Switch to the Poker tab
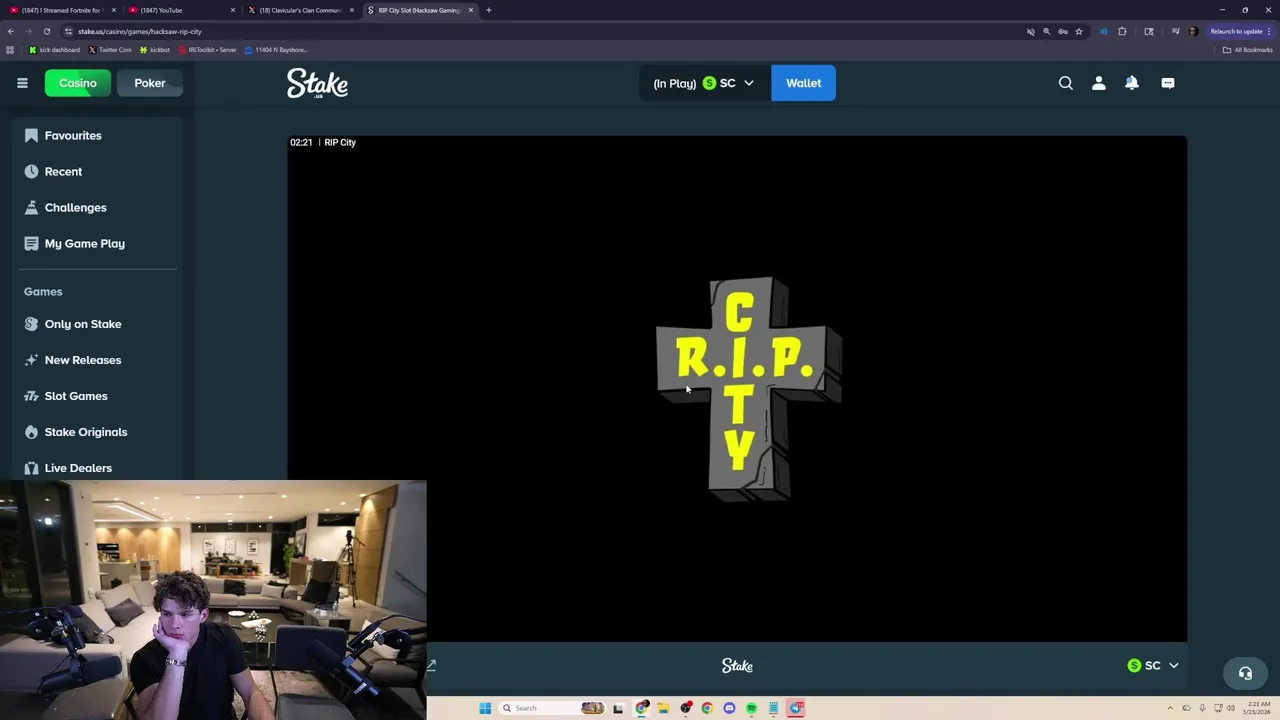 point(150,83)
